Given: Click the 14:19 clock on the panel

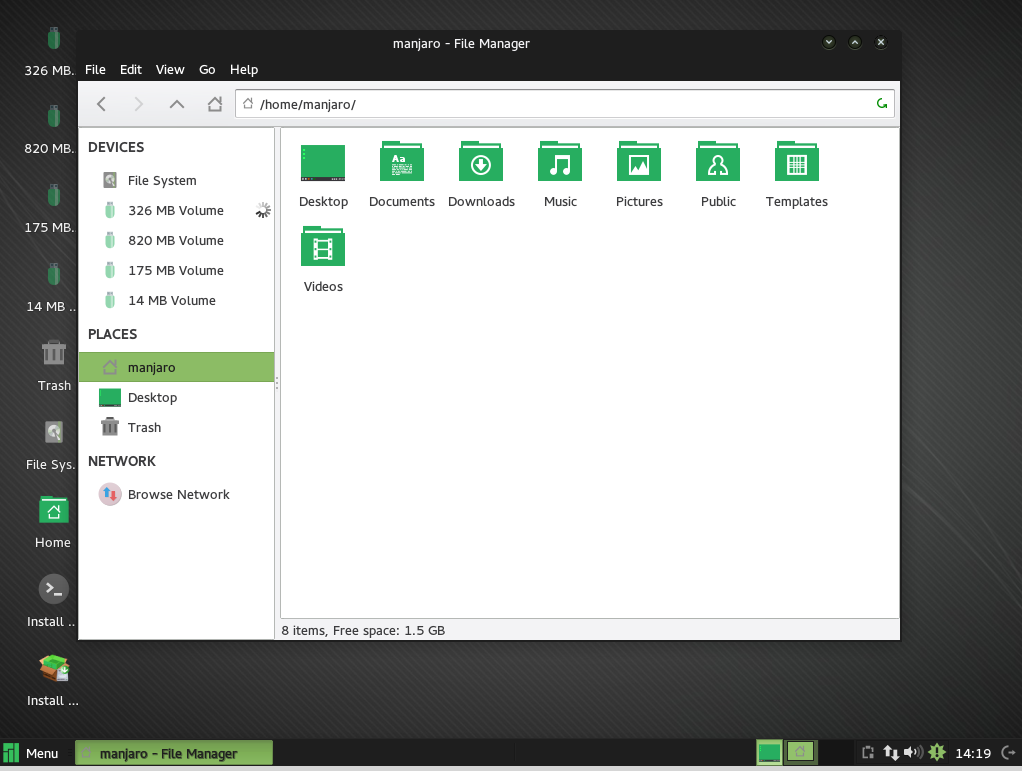Looking at the screenshot, I should (972, 753).
